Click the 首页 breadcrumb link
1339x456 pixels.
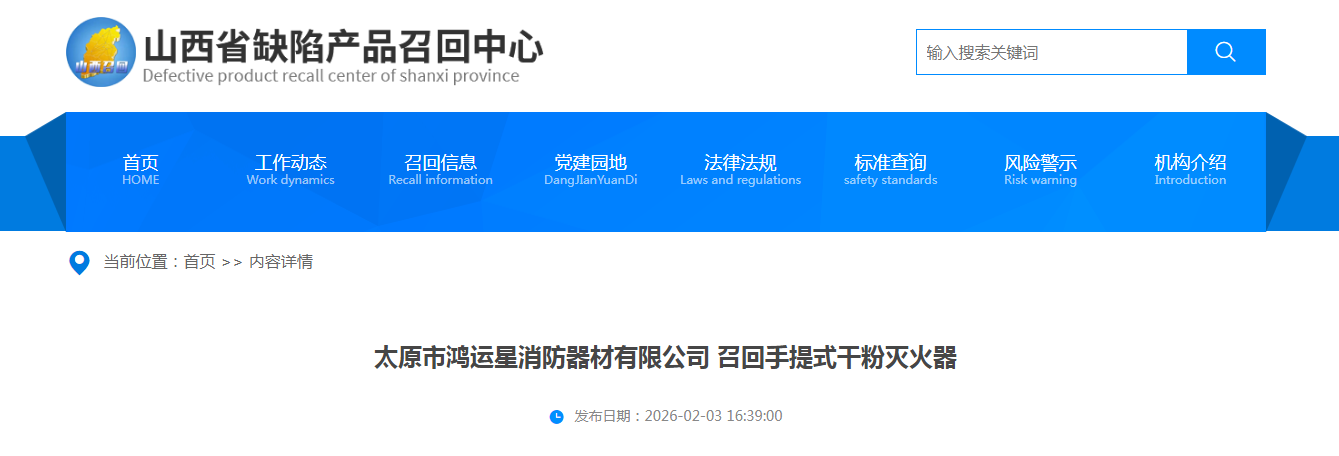pos(199,262)
